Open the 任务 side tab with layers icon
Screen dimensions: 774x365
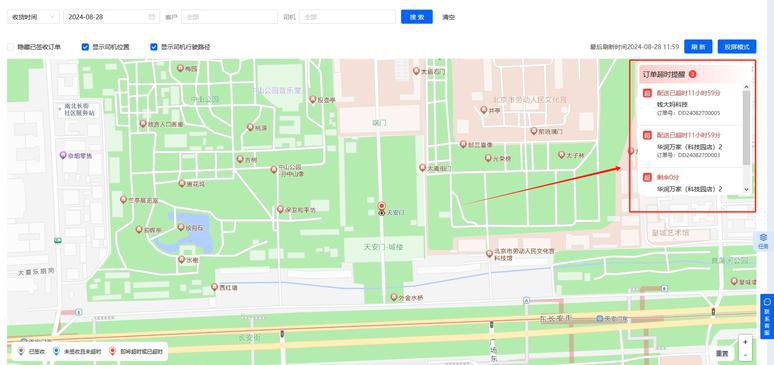pyautogui.click(x=764, y=241)
